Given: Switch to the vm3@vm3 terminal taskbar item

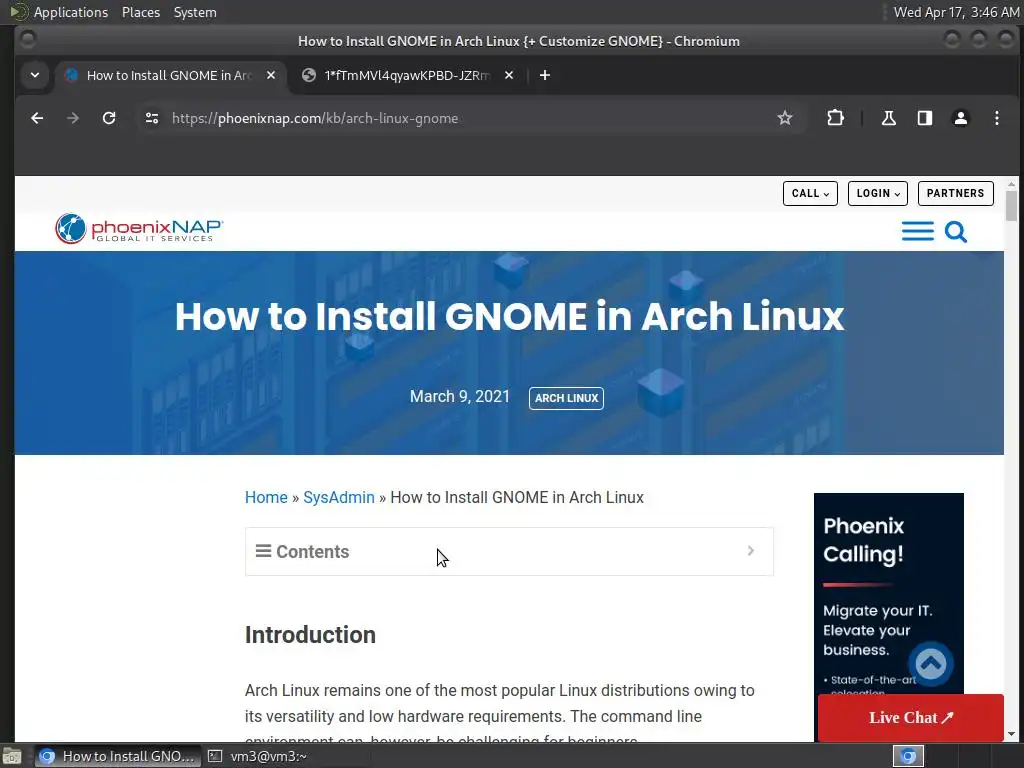Looking at the screenshot, I should pos(257,756).
